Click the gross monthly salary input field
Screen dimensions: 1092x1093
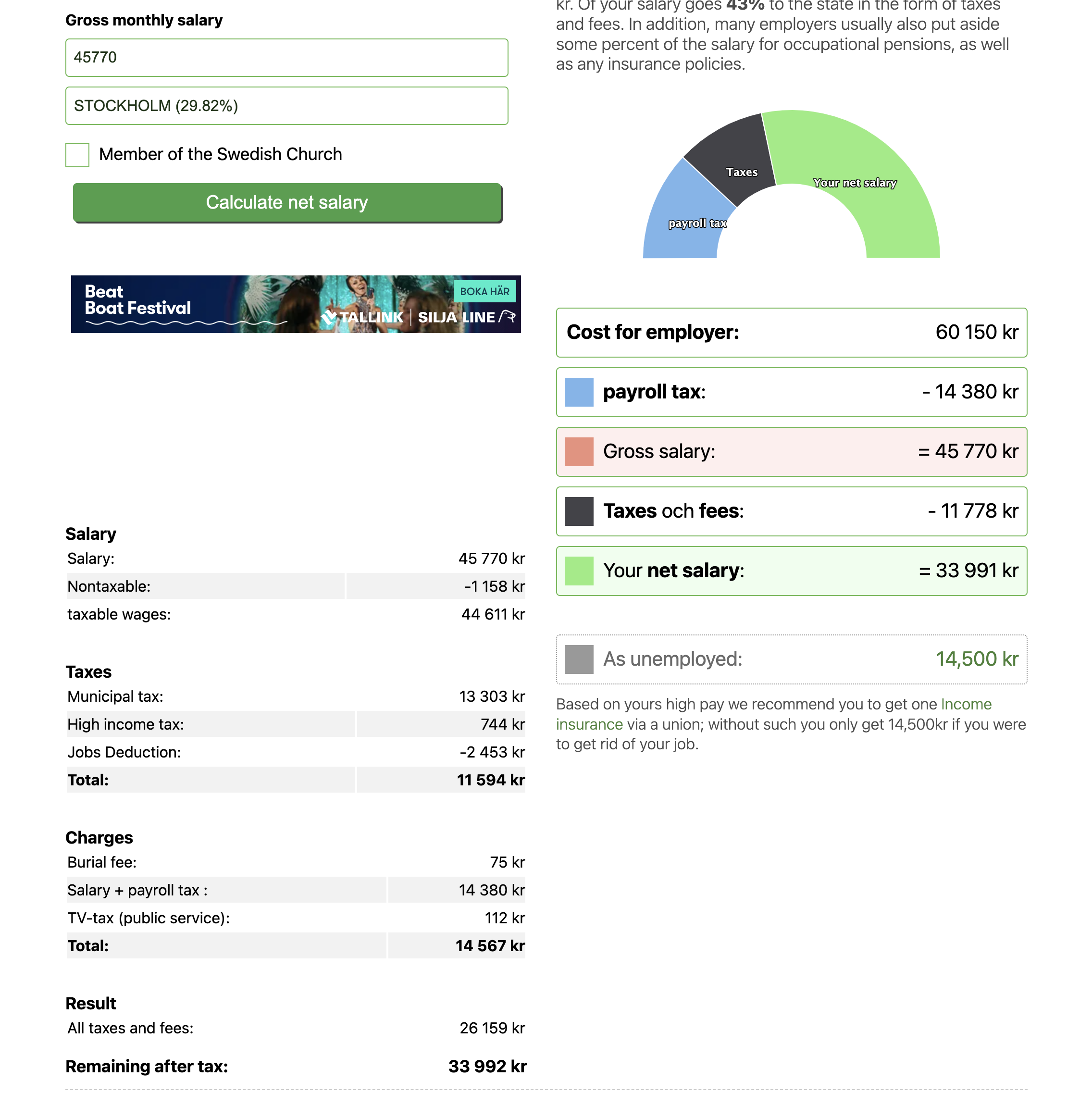[286, 58]
